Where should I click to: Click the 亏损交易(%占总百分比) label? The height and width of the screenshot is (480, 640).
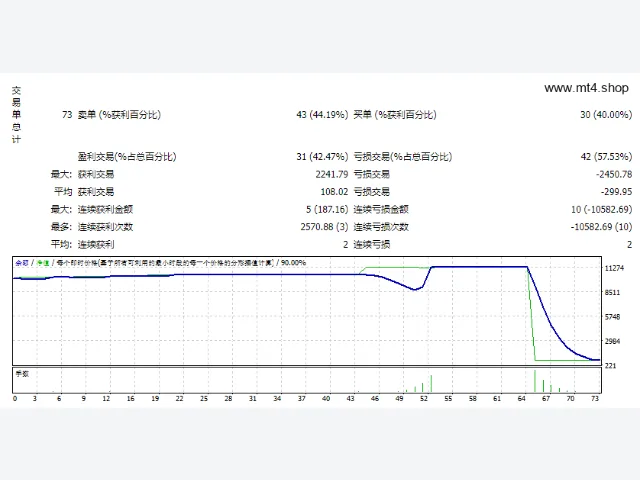click(x=402, y=157)
